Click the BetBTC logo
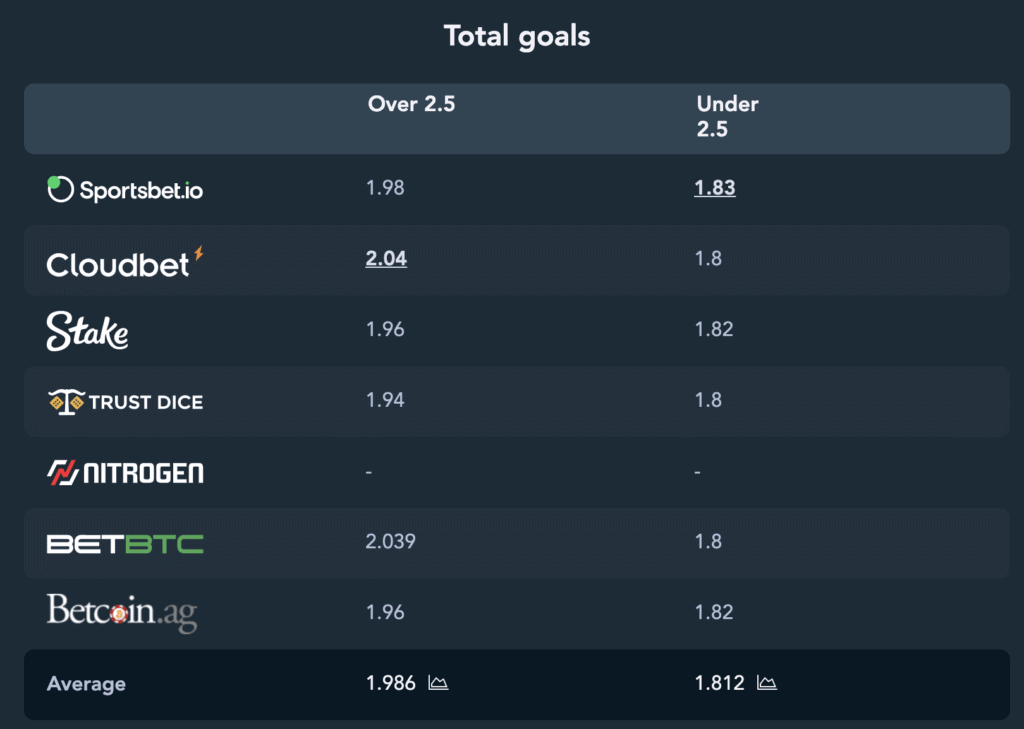 click(x=125, y=543)
